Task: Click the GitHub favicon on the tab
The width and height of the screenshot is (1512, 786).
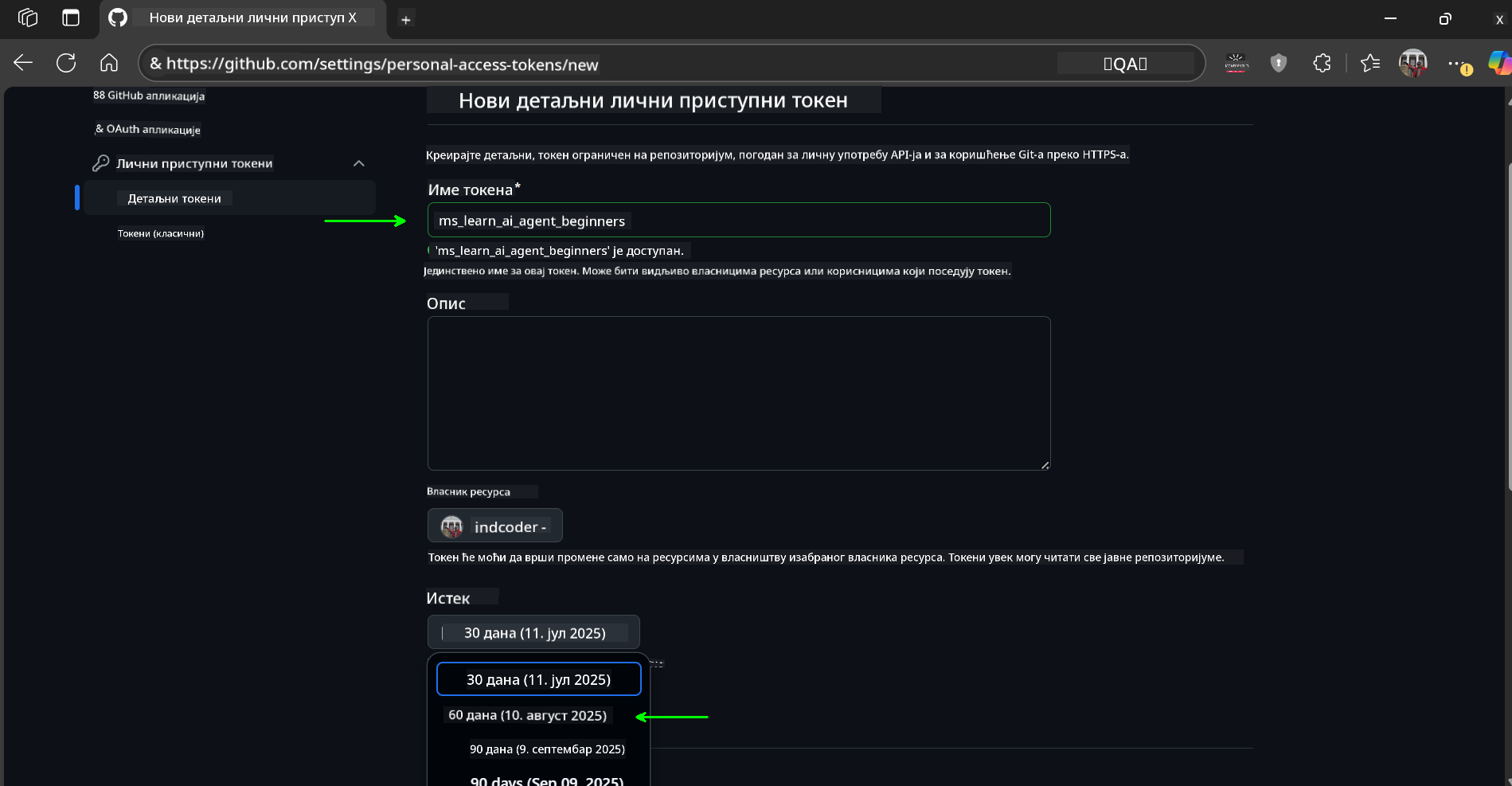Action: [118, 18]
